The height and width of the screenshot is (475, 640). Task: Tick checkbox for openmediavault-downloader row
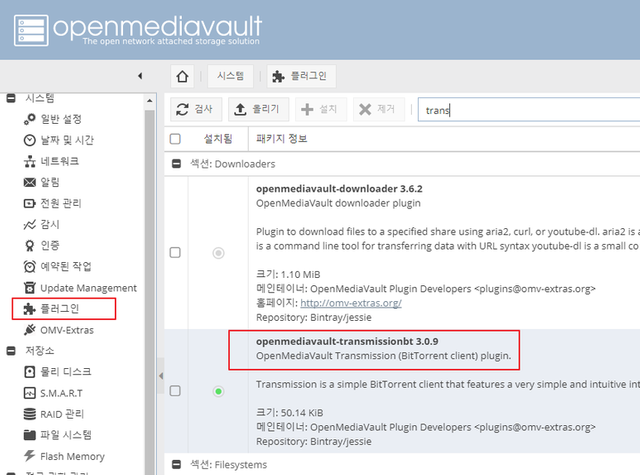click(175, 253)
